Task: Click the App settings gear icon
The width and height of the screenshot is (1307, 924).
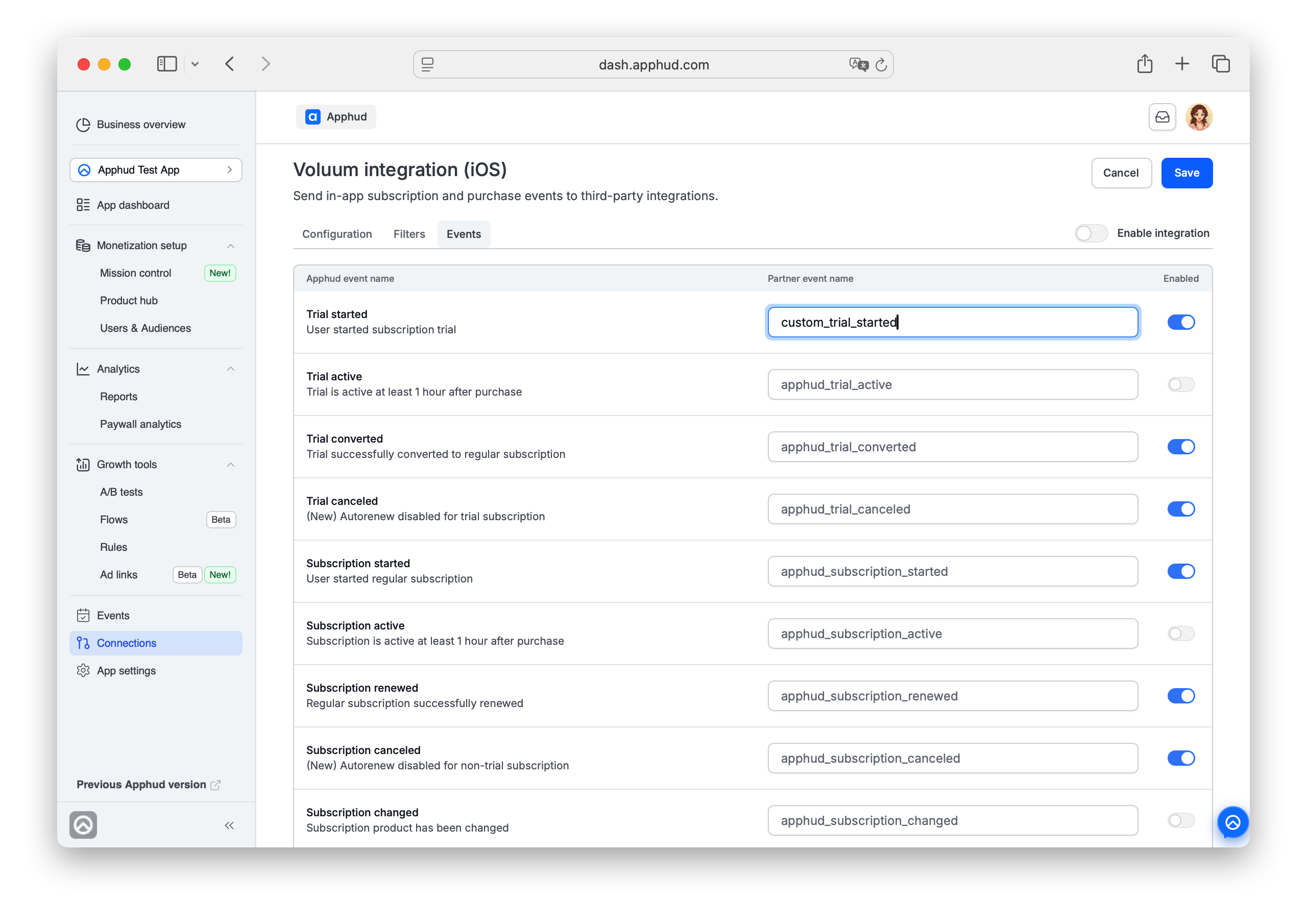Action: point(83,671)
